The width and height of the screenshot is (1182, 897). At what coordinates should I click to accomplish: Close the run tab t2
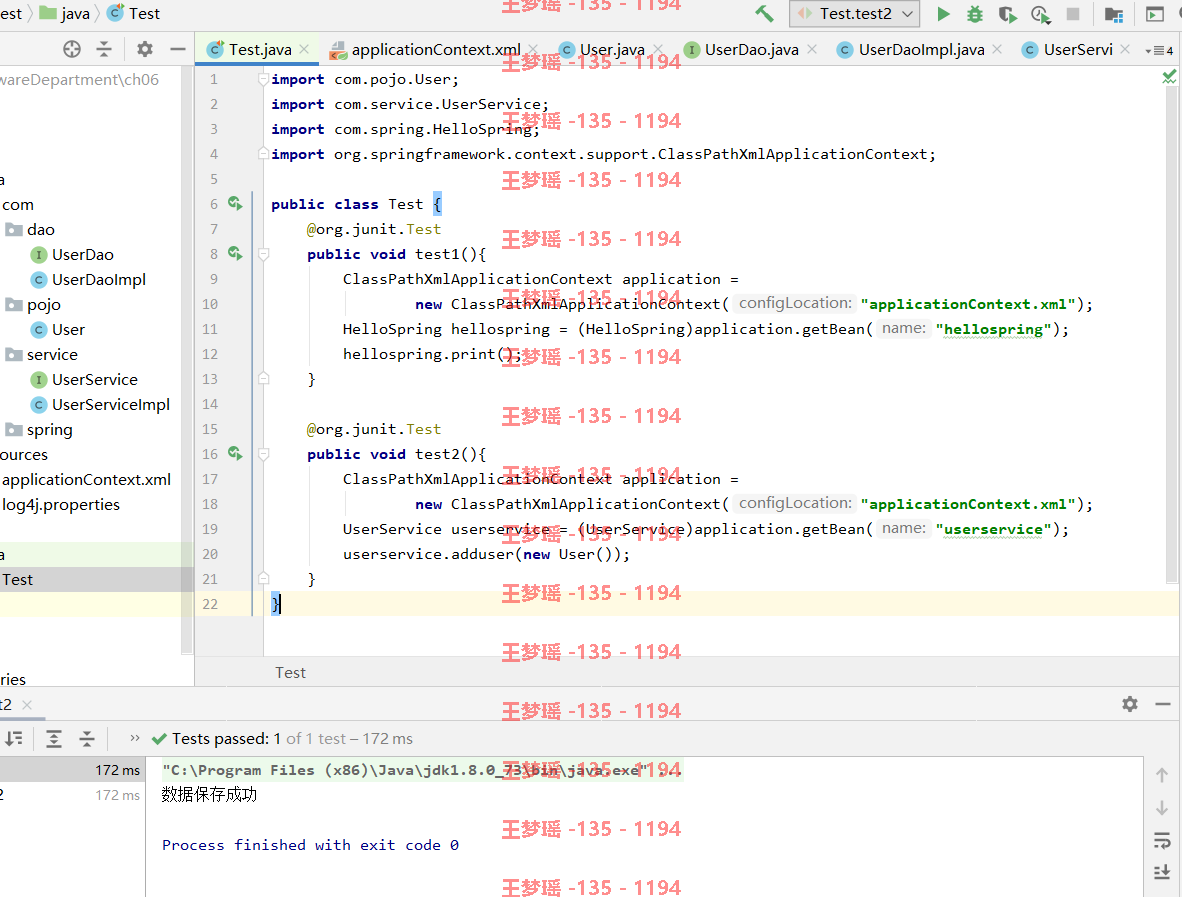[x=27, y=705]
